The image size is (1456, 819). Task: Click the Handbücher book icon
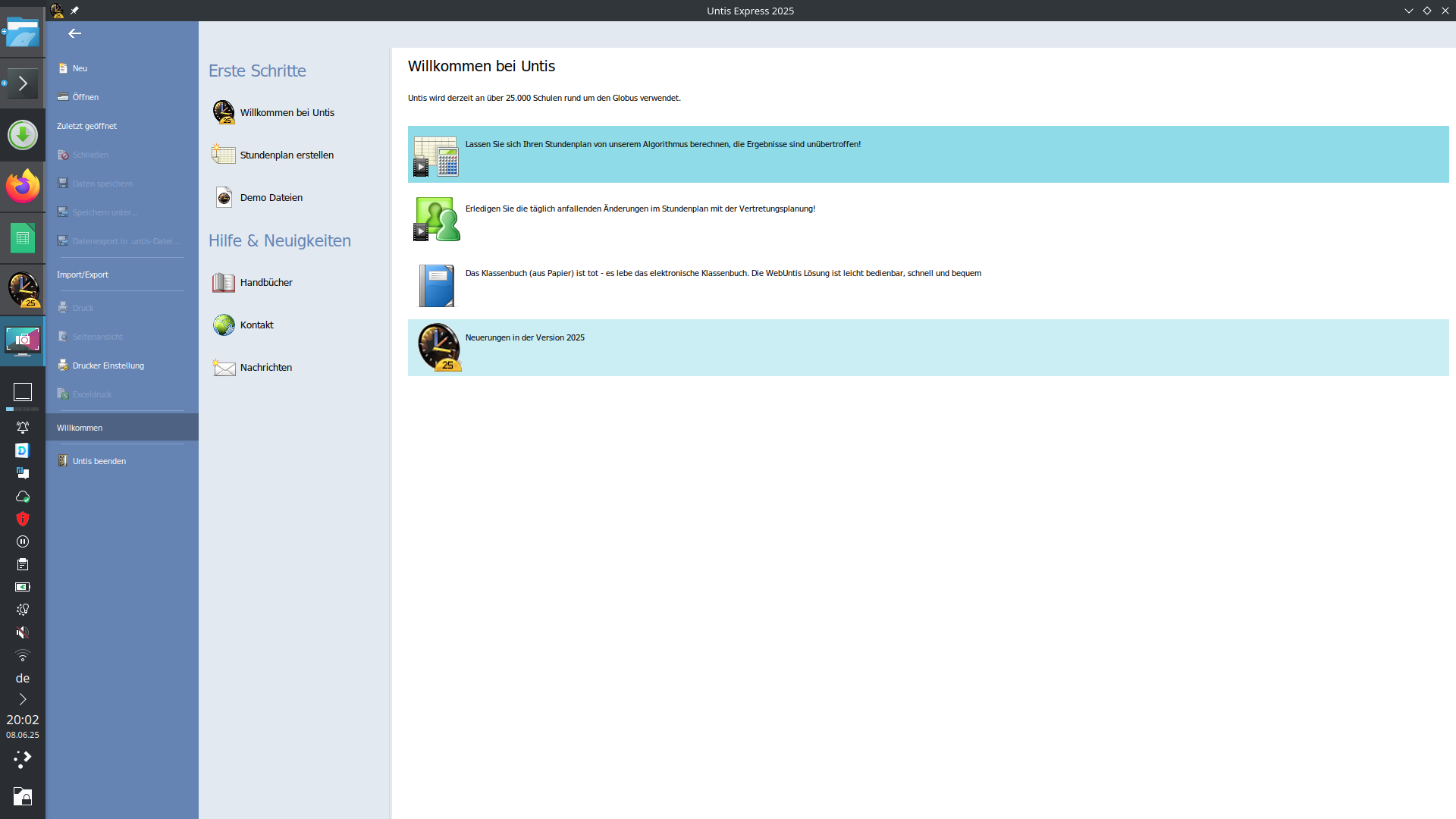point(224,282)
